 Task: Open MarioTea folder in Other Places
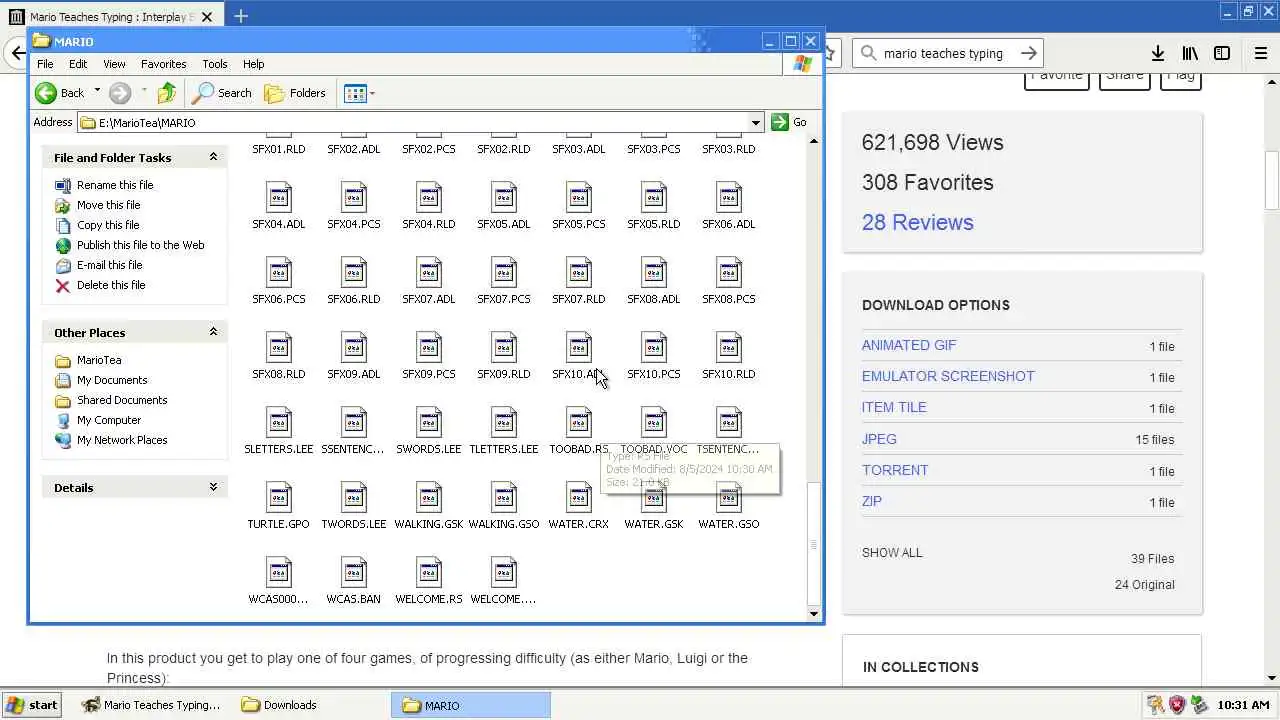99,360
